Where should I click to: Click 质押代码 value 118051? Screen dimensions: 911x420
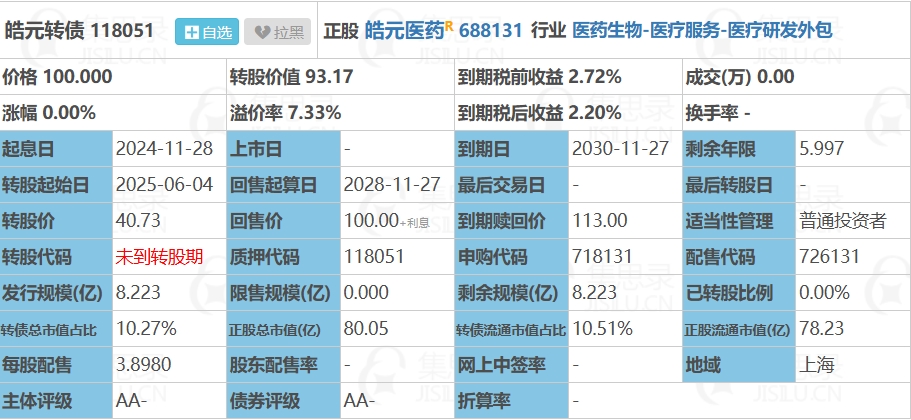click(374, 257)
